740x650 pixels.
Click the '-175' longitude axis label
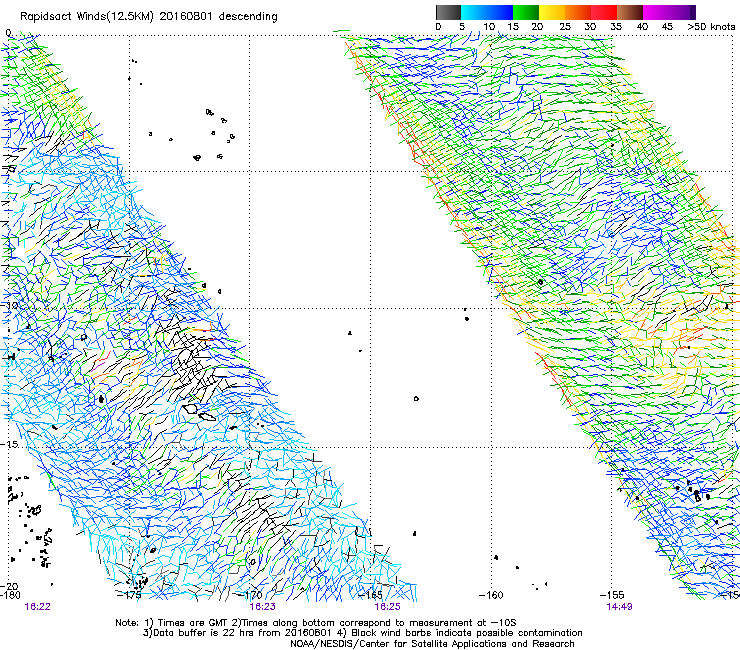[x=129, y=595]
